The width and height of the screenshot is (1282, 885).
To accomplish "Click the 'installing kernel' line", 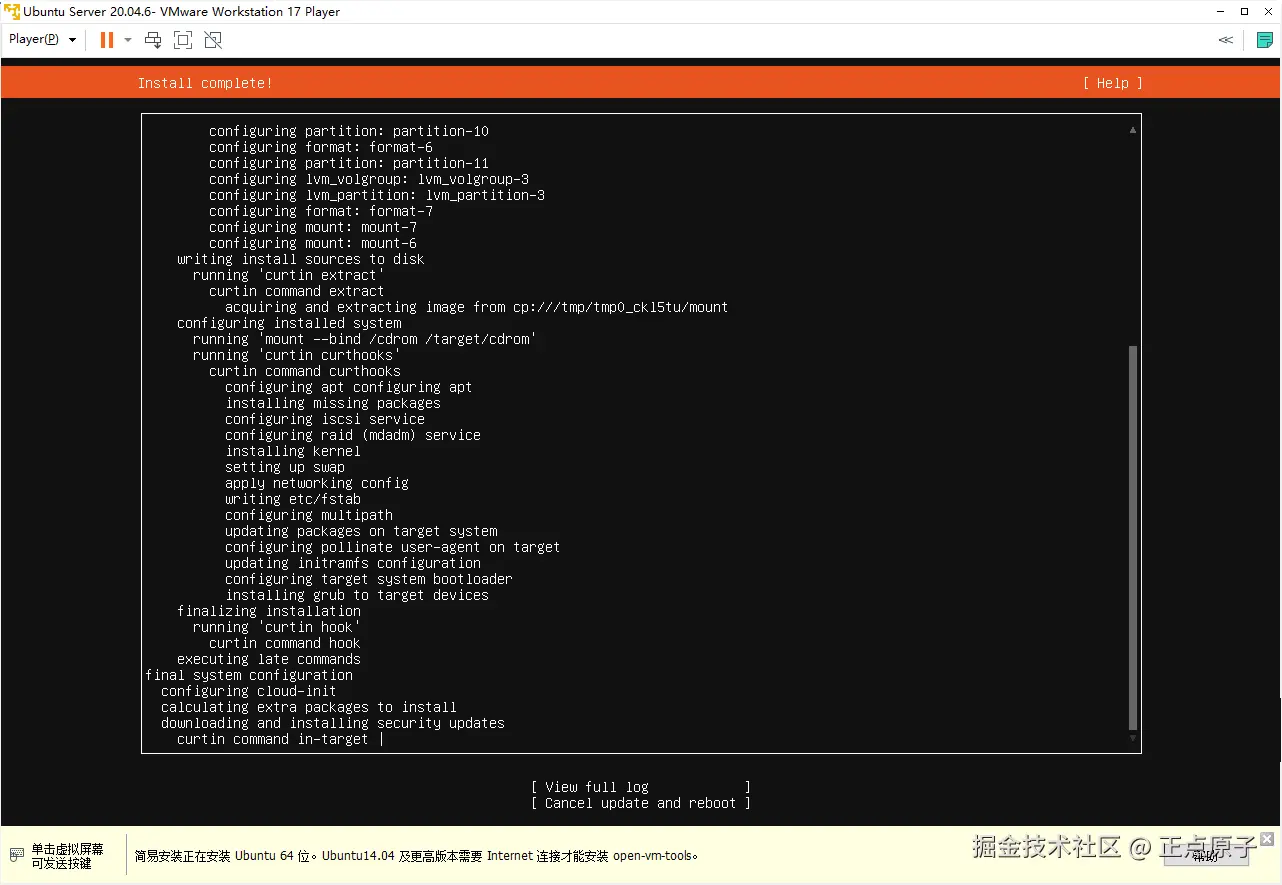I will 293,451.
